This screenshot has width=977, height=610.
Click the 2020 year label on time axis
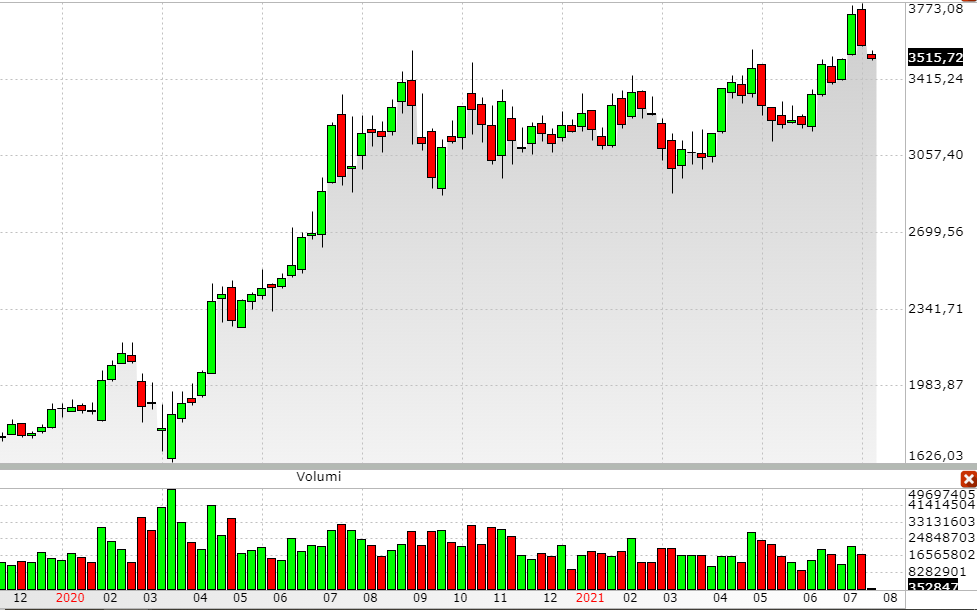click(x=70, y=598)
